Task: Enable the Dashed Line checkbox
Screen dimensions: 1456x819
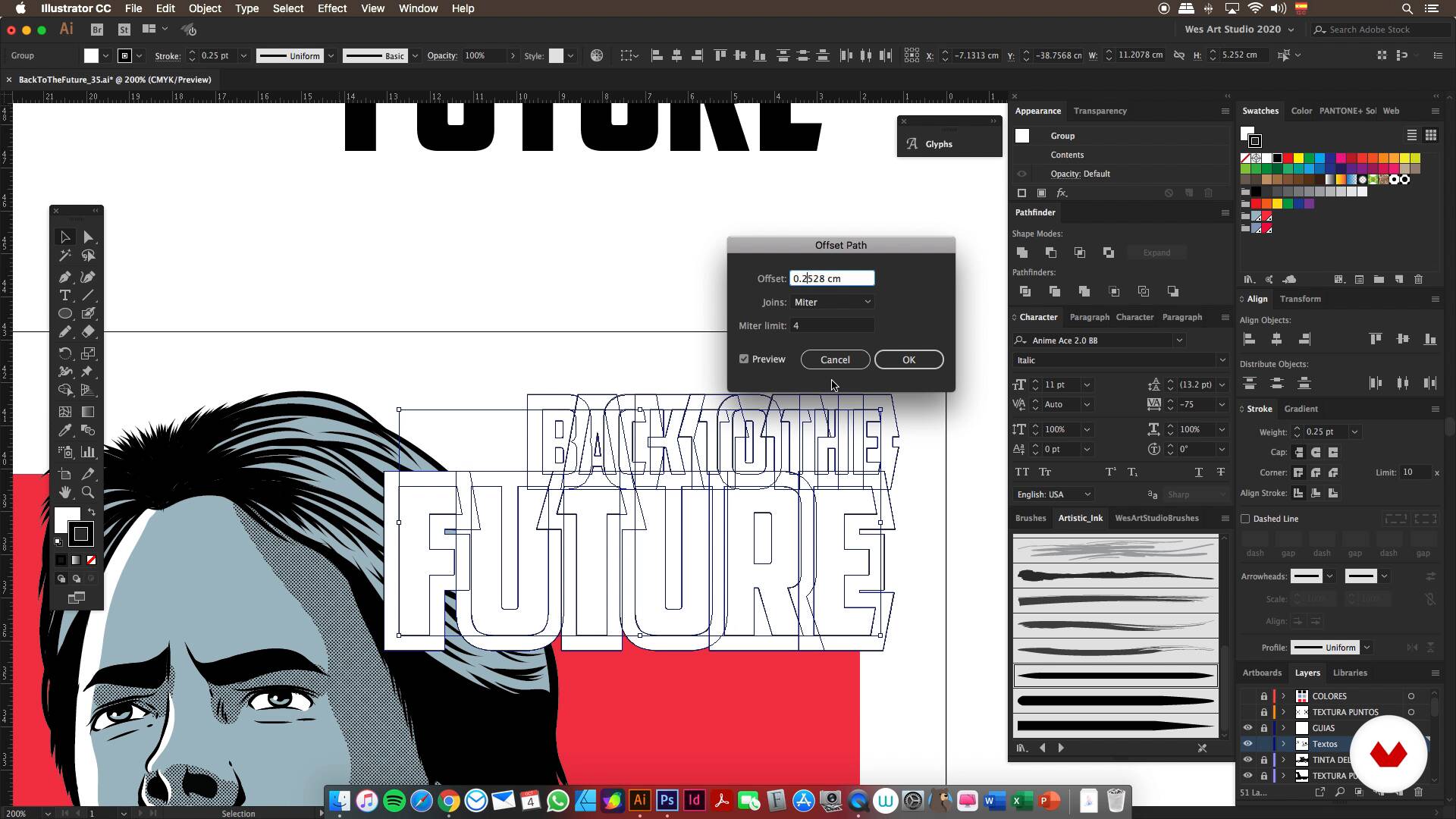Action: coord(1245,519)
